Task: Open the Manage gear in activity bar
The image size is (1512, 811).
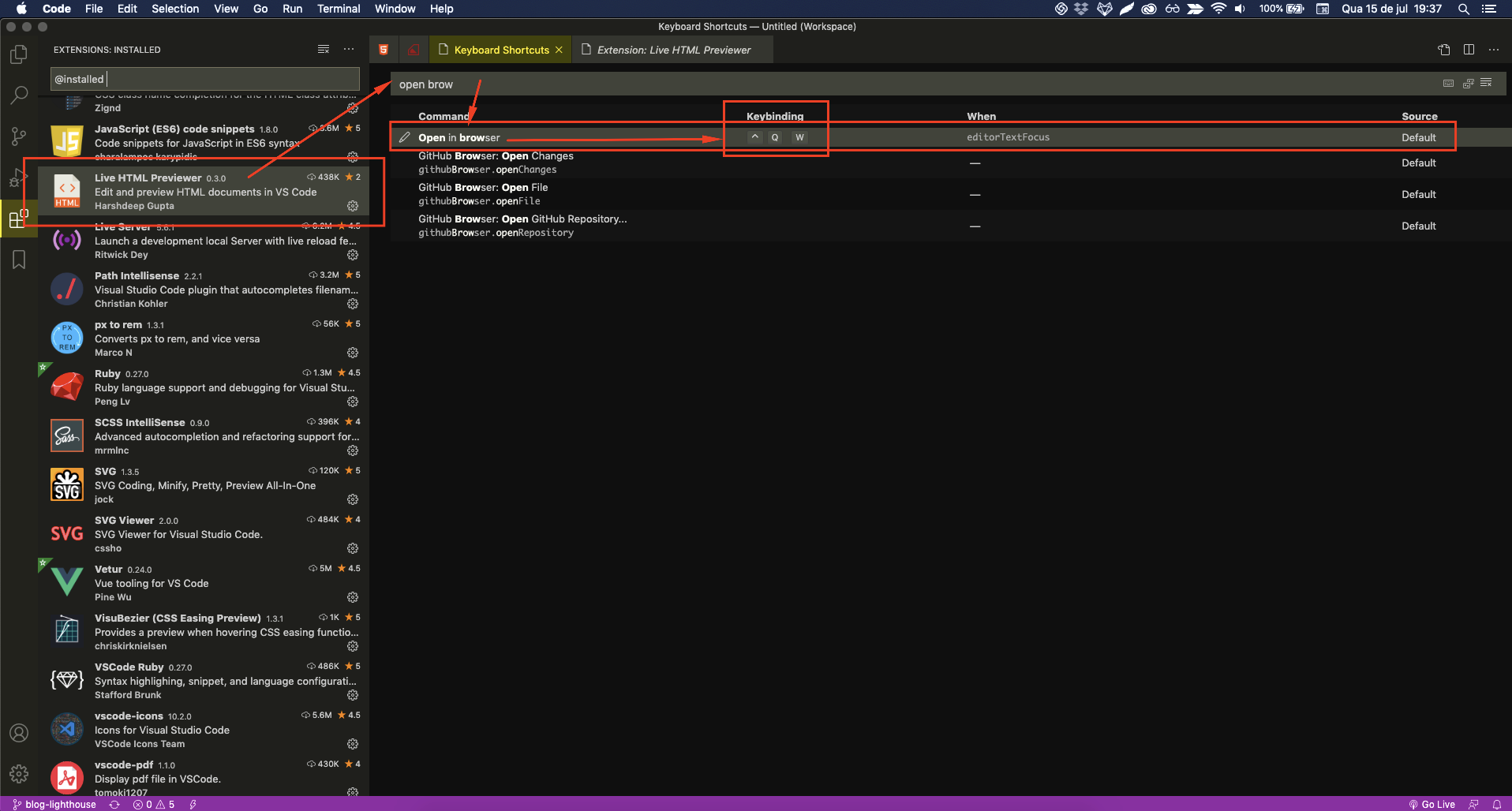Action: point(19,774)
